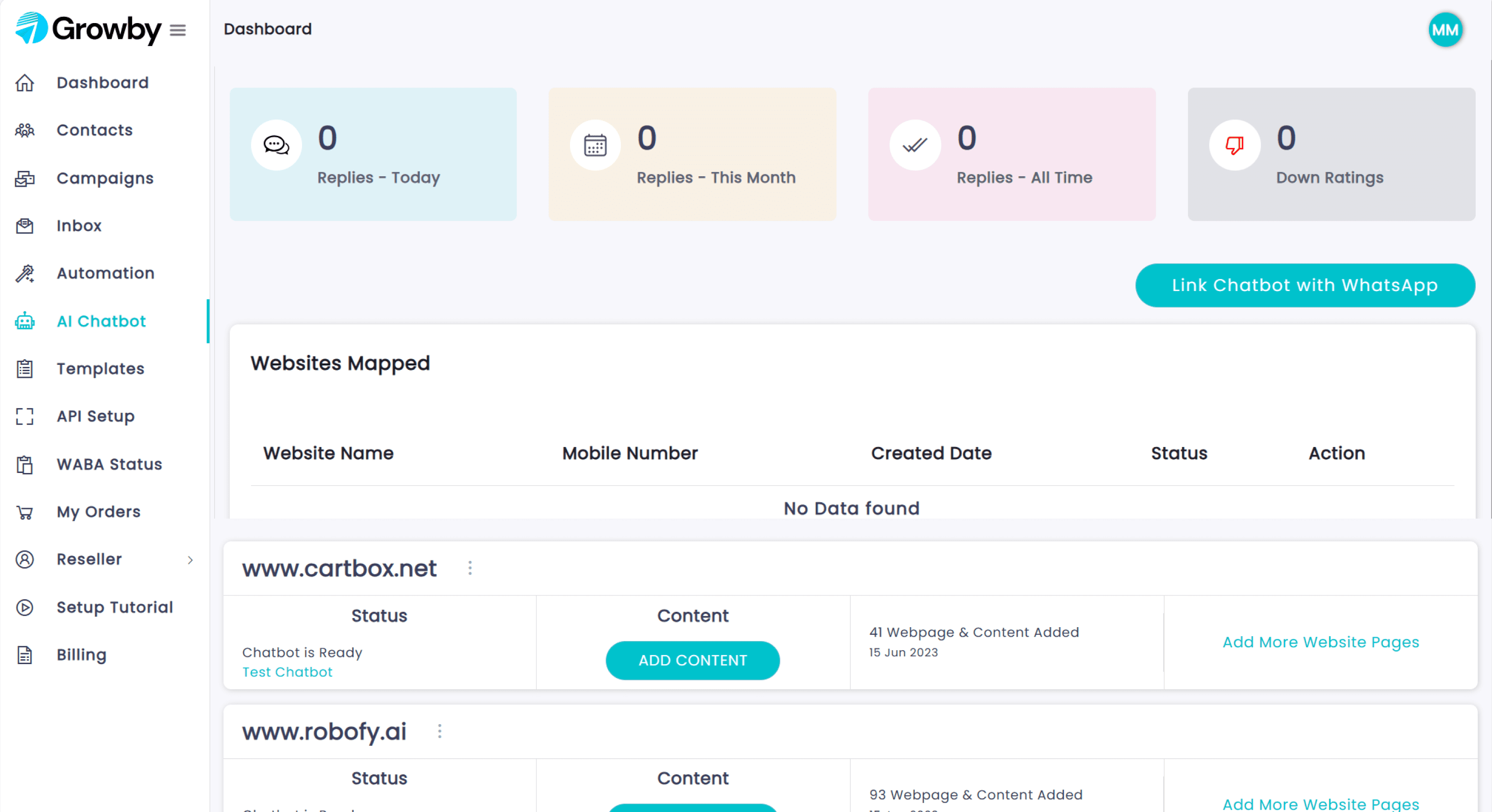Click Test Chatbot link for cartbox.net

[287, 672]
